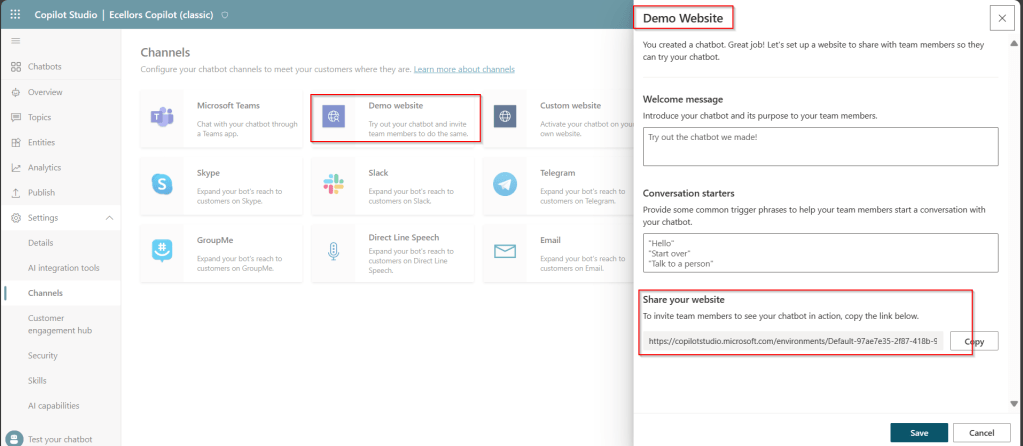Screen dimensions: 1023x446
Task: Click into the Welcome message text box
Action: [x=820, y=146]
